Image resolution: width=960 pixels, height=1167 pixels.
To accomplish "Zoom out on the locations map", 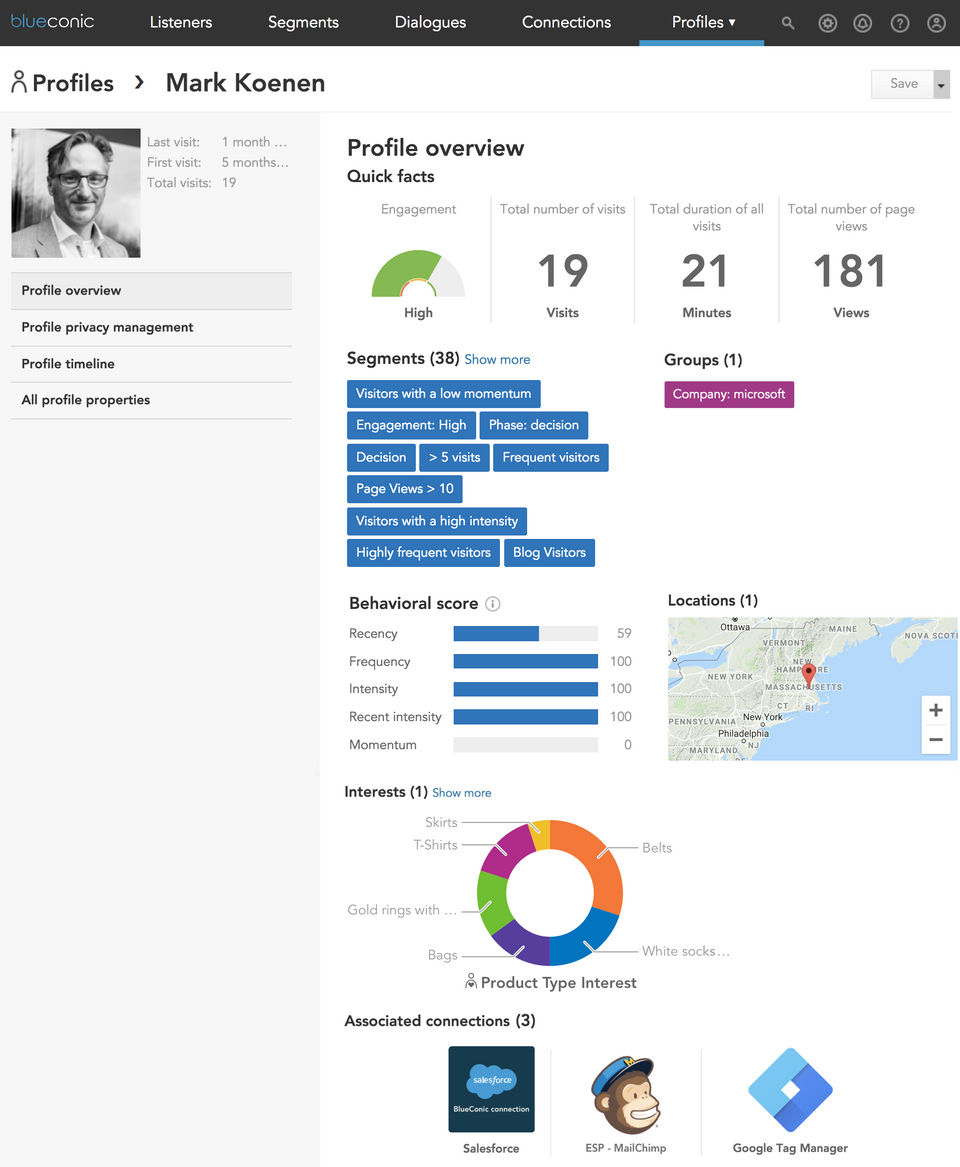I will point(935,739).
